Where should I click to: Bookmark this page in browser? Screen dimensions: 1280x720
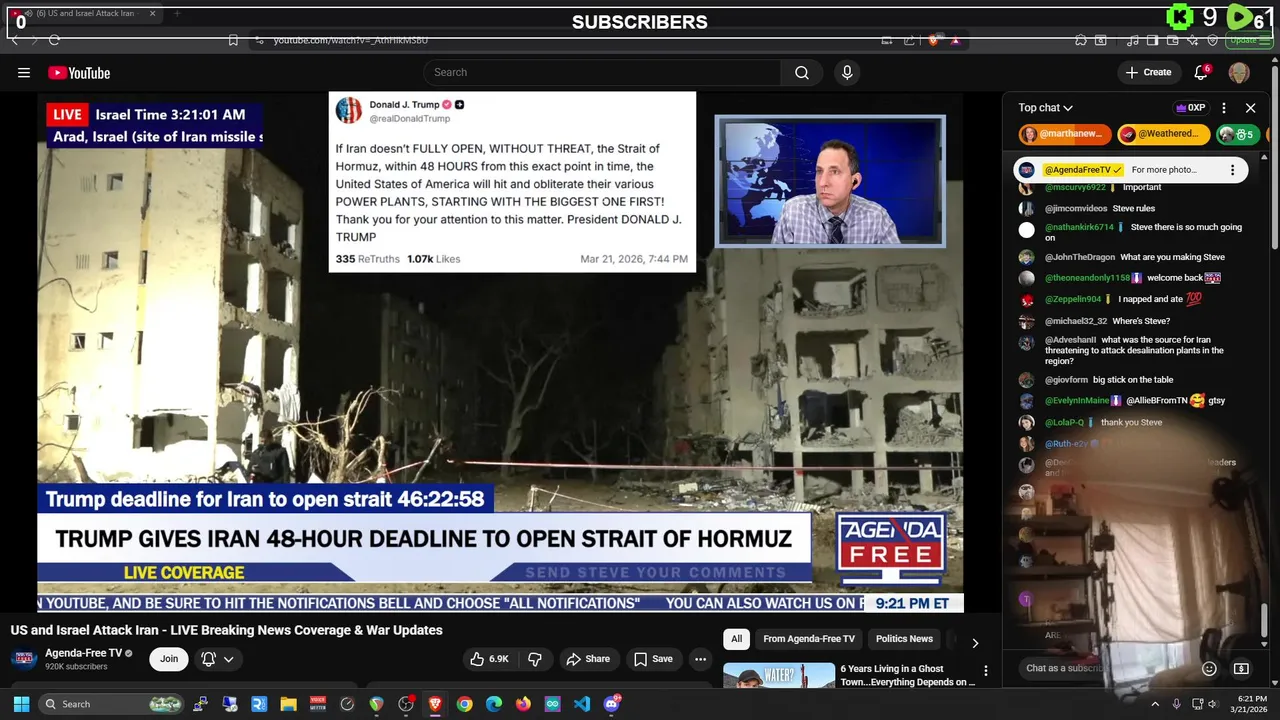pos(233,40)
